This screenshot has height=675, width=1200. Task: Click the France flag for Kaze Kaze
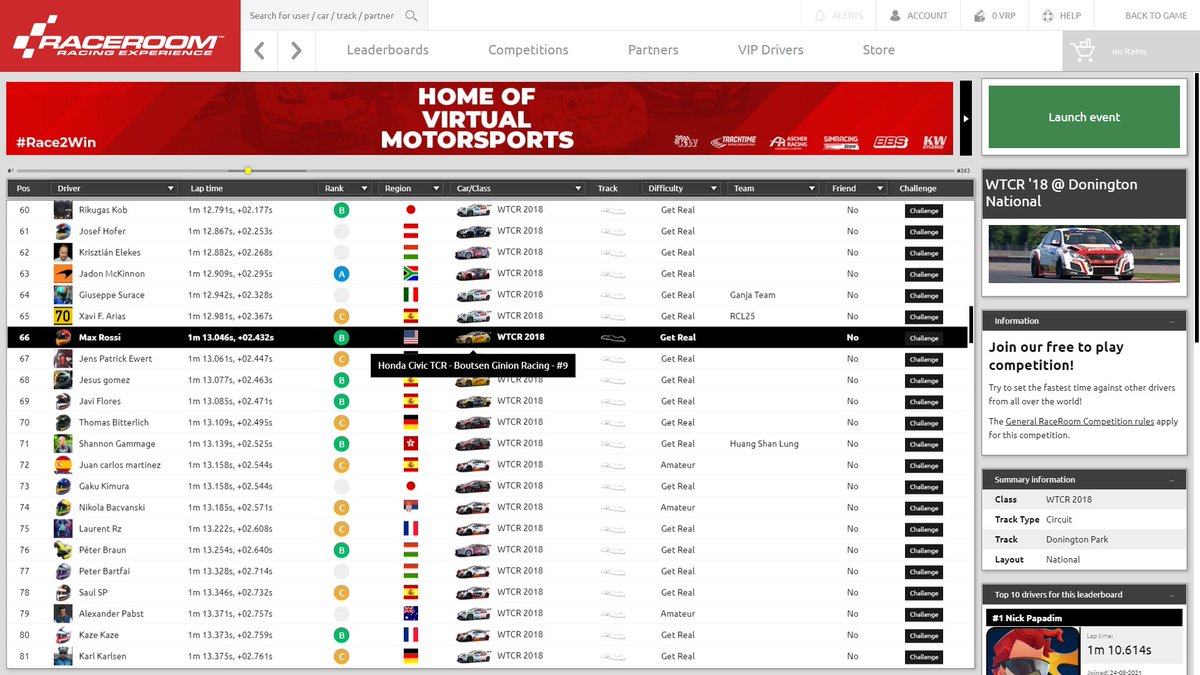(410, 635)
